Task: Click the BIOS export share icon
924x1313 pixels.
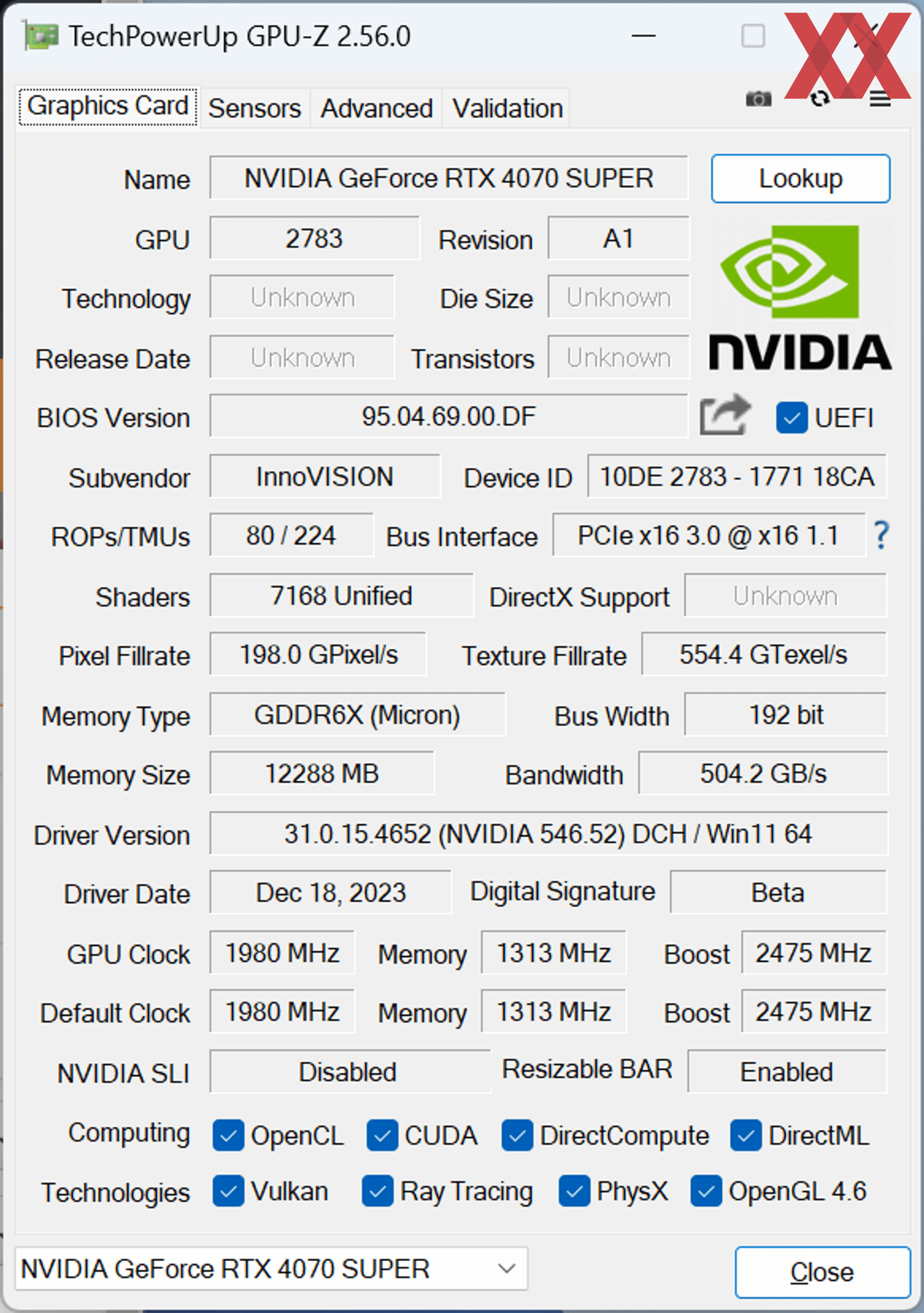Action: coord(725,415)
